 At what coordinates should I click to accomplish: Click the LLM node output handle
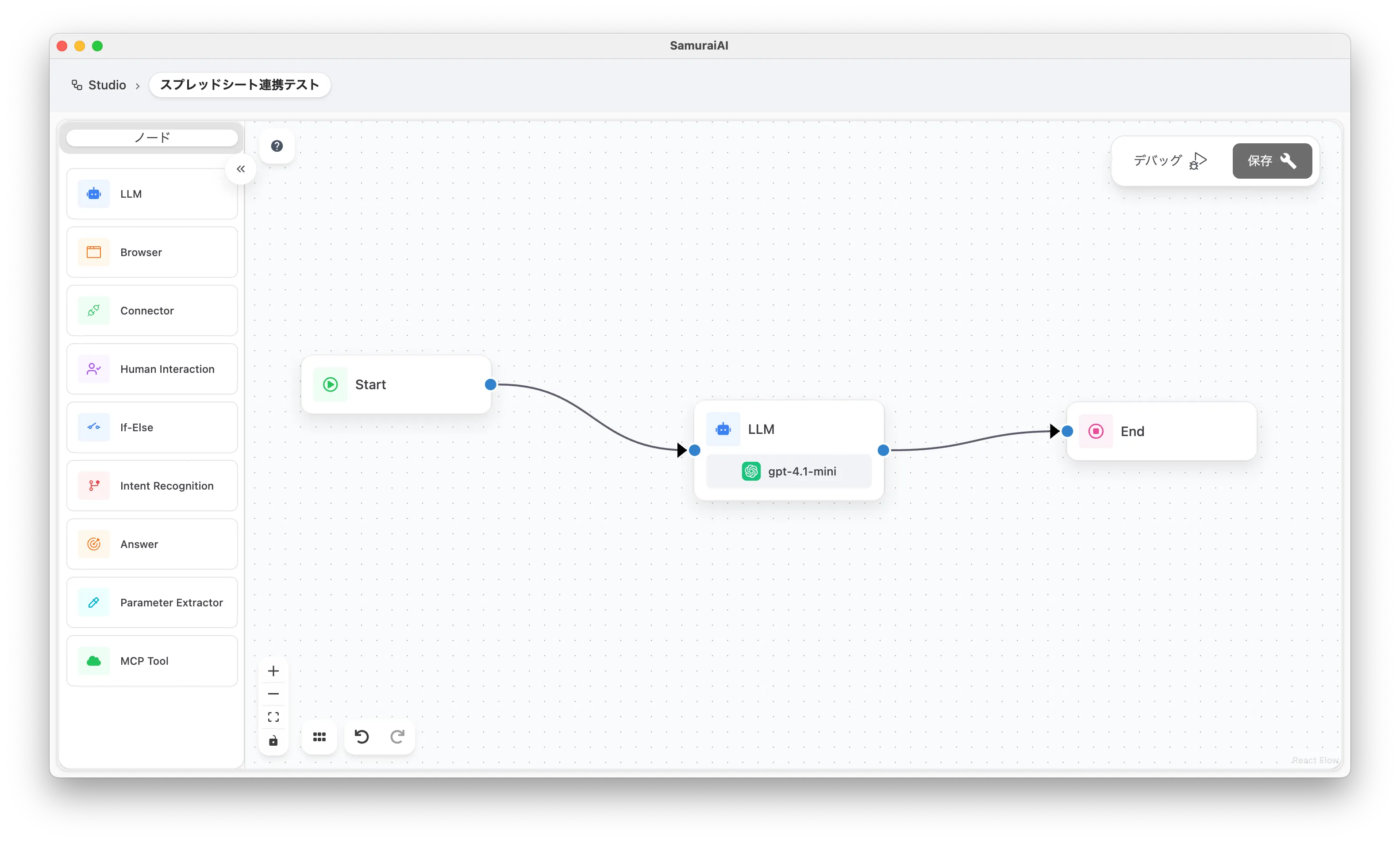[883, 451]
